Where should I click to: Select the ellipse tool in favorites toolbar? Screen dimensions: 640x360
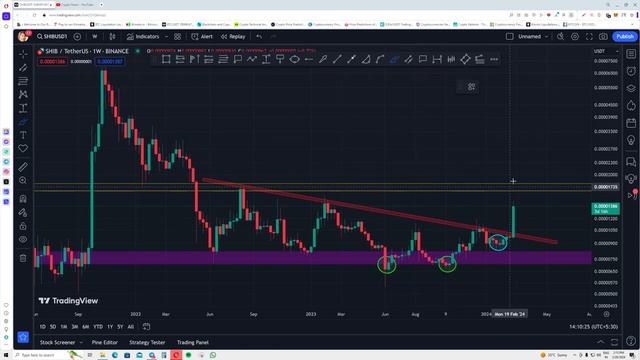(x=294, y=60)
